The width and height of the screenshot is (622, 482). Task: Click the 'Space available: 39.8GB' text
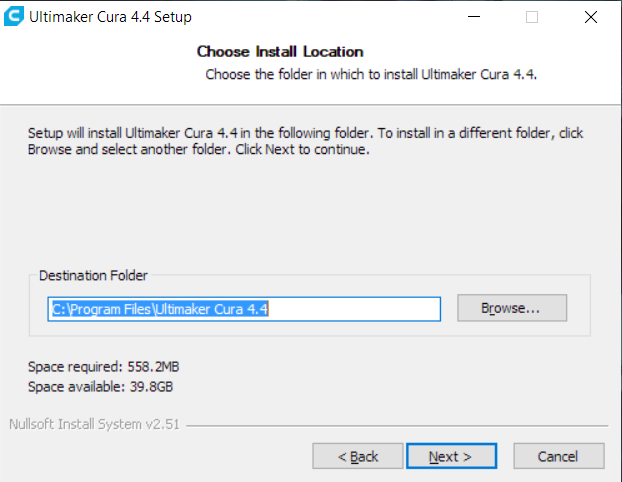102,387
